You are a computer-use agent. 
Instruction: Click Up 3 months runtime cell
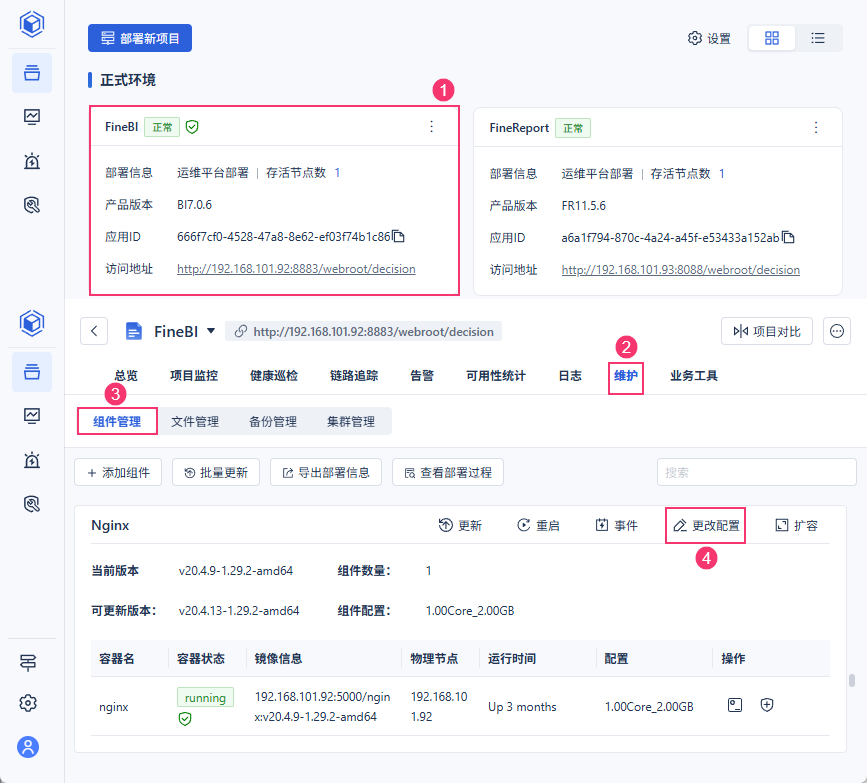pos(522,707)
